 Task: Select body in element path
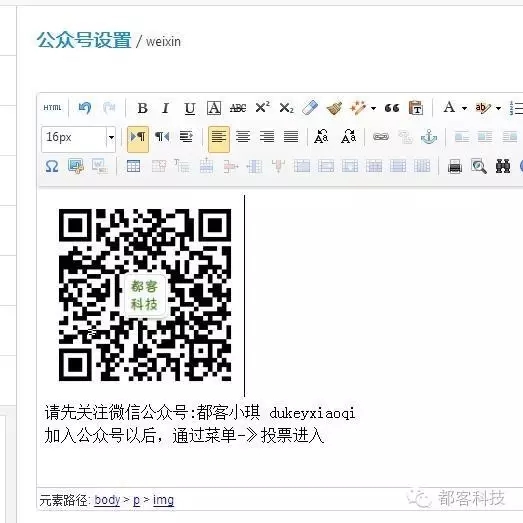tap(107, 500)
